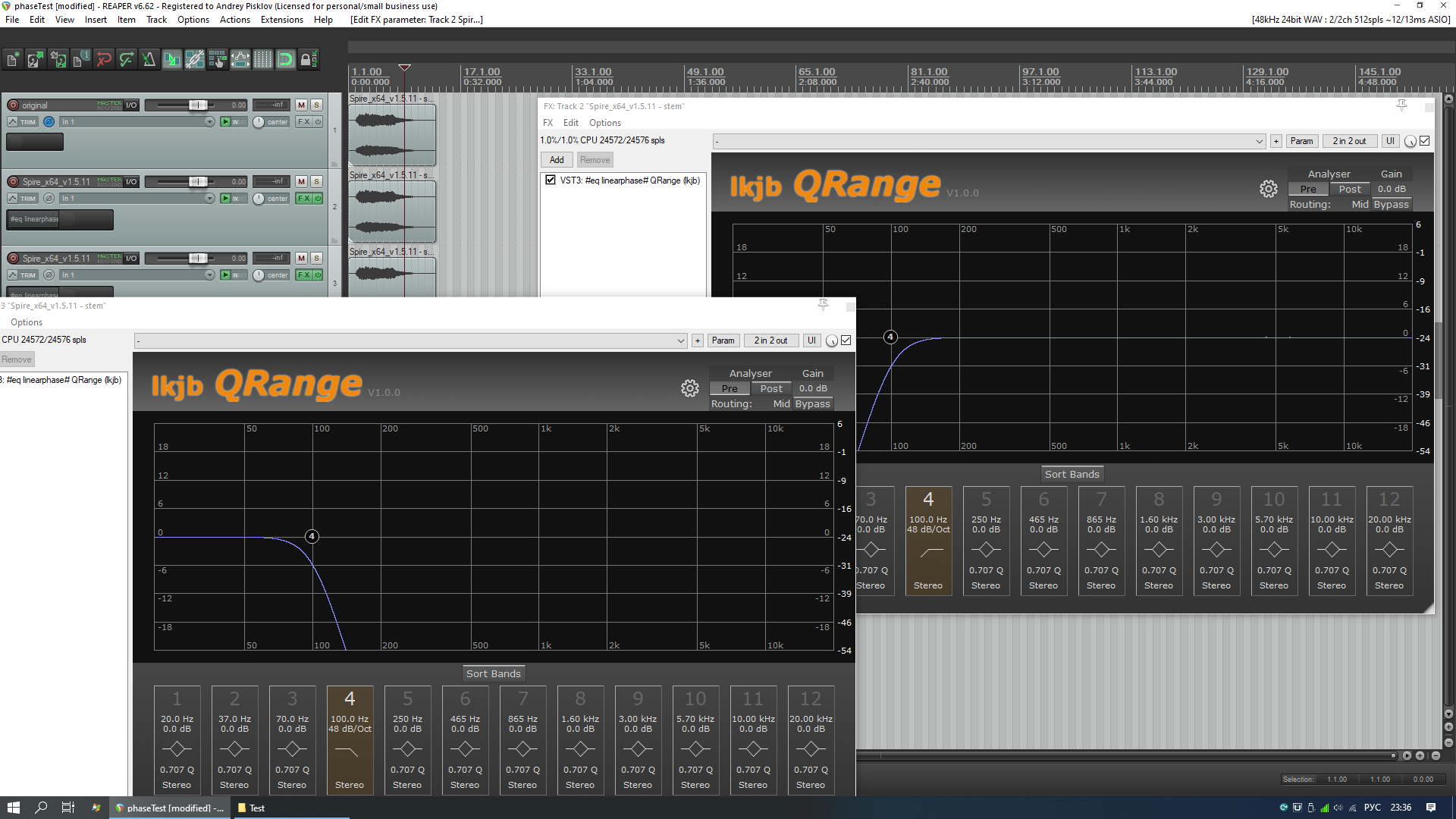Click the original track volume fader
This screenshot has height=819, width=1456.
coord(197,105)
